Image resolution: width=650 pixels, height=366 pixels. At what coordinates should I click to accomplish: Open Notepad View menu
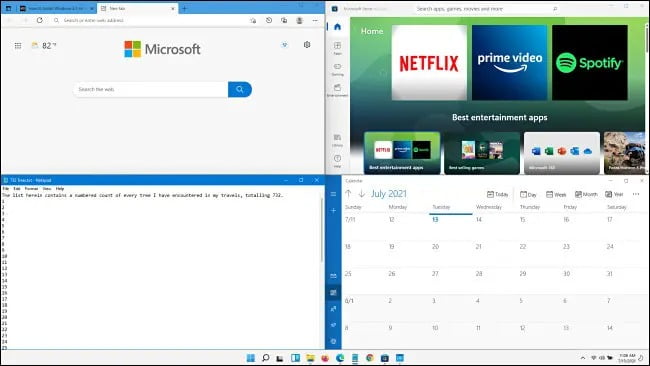pyautogui.click(x=47, y=188)
